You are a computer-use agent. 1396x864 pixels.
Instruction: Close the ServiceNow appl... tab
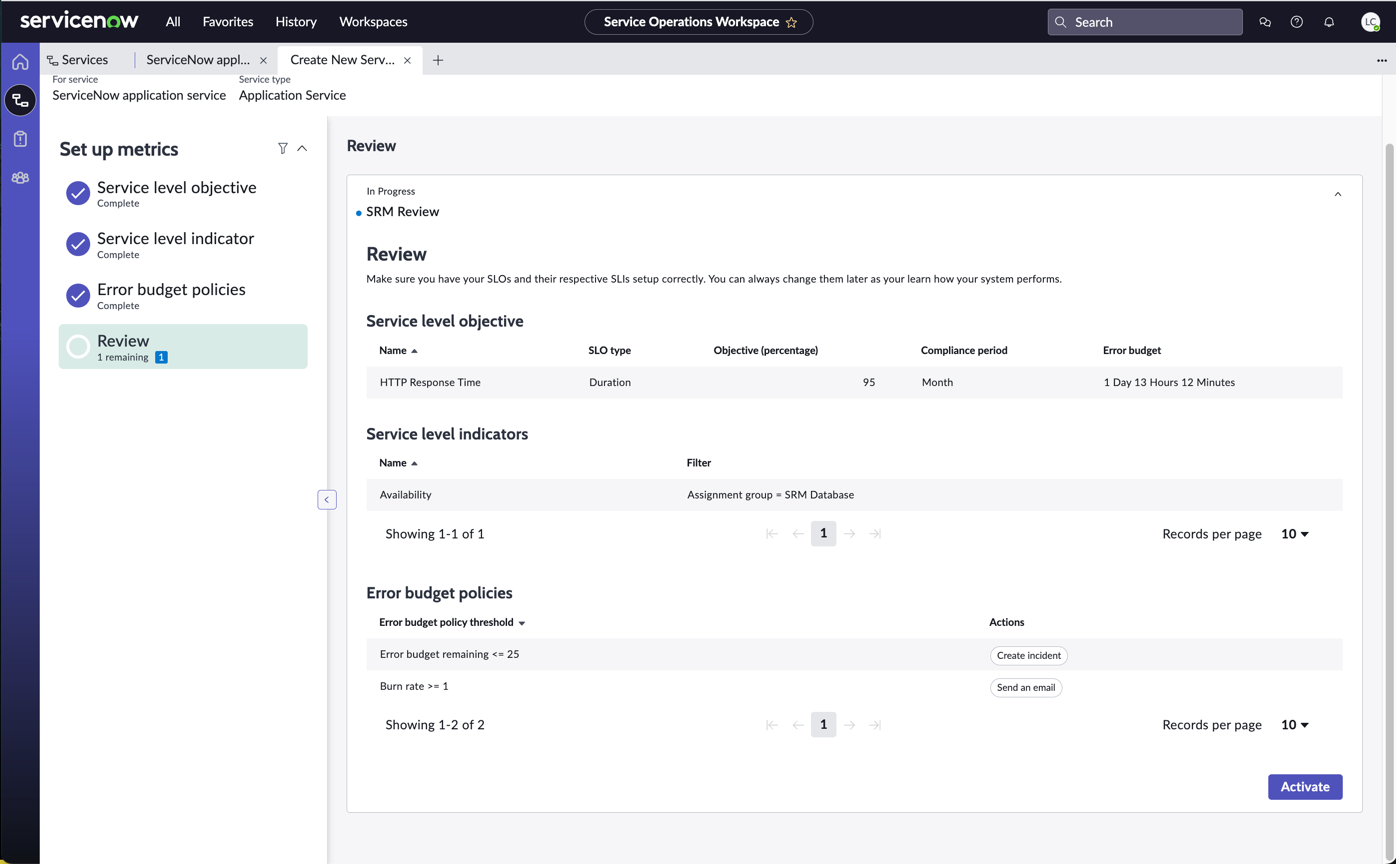[263, 60]
